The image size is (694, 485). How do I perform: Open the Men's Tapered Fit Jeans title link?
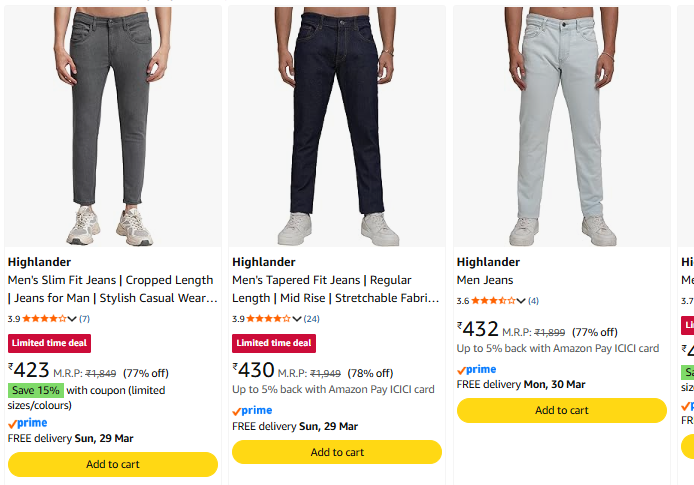tap(336, 289)
